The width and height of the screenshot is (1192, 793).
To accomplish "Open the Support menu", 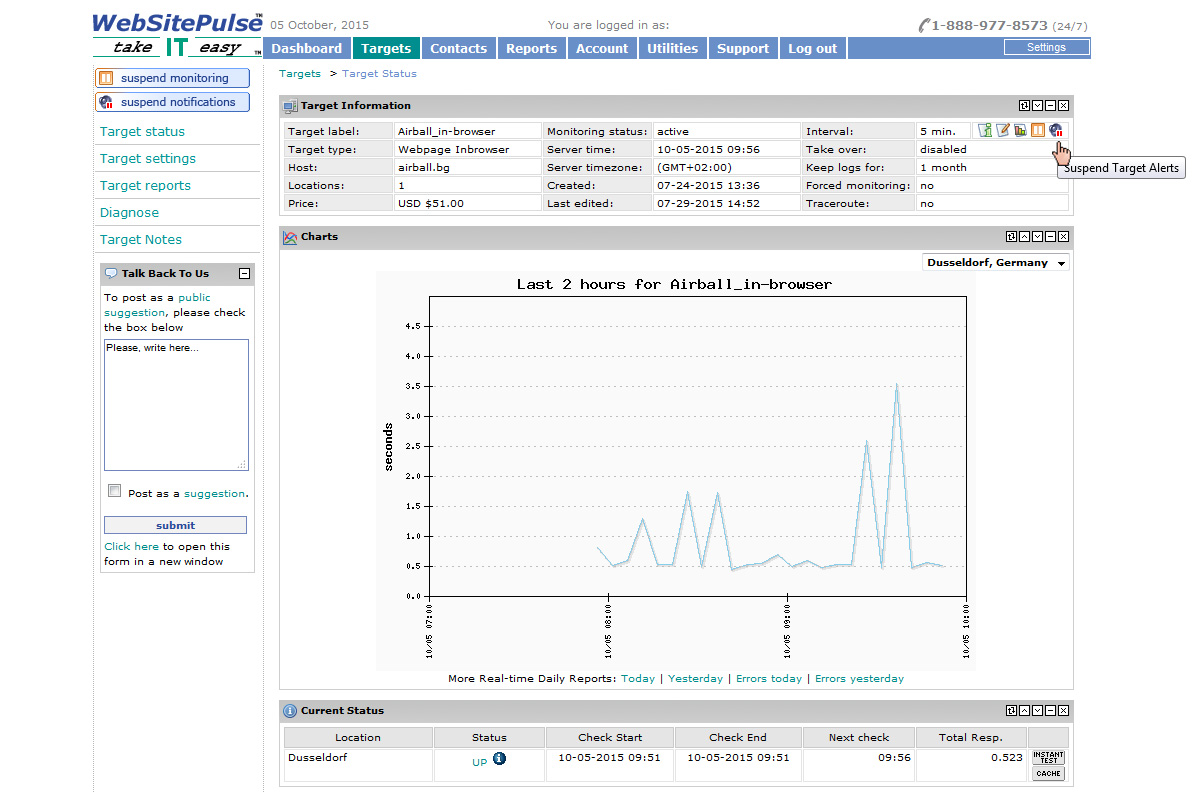I will (x=743, y=48).
